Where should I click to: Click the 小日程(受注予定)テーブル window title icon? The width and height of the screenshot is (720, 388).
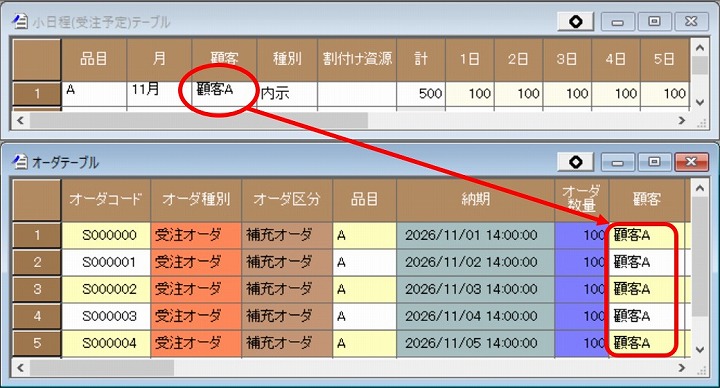click(19, 22)
